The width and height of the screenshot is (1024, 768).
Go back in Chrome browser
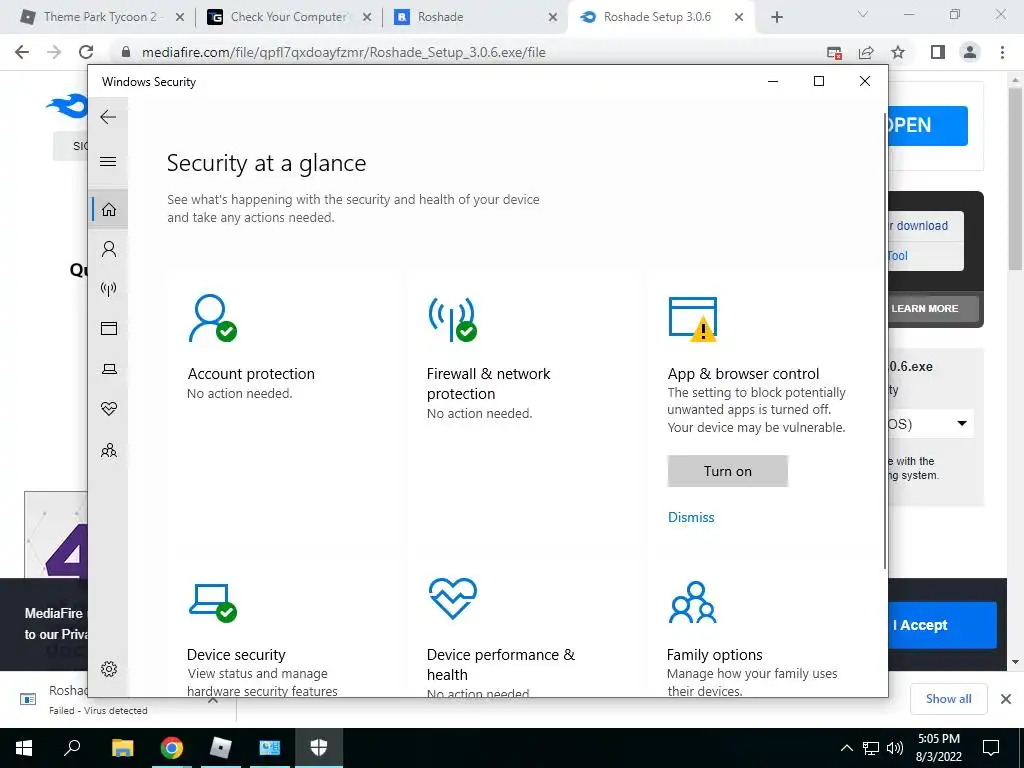[x=22, y=52]
